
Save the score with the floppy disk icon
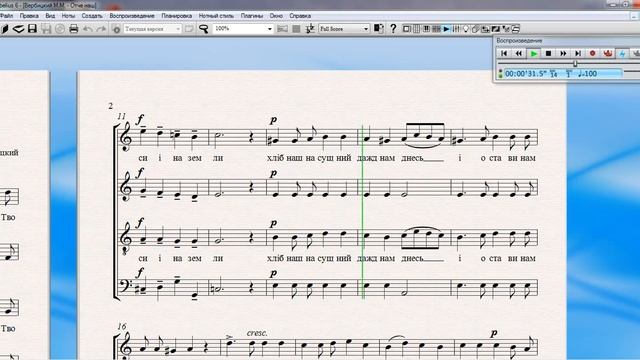[x=32, y=29]
